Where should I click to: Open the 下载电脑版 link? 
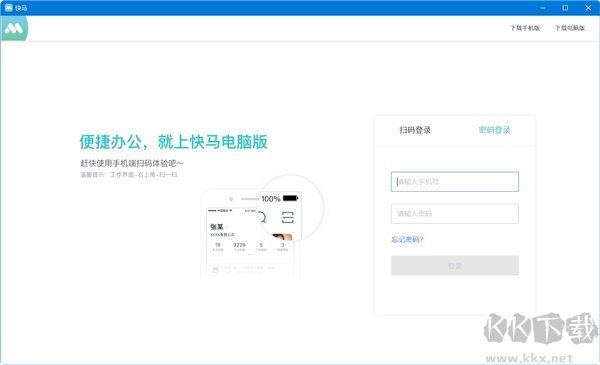(570, 28)
